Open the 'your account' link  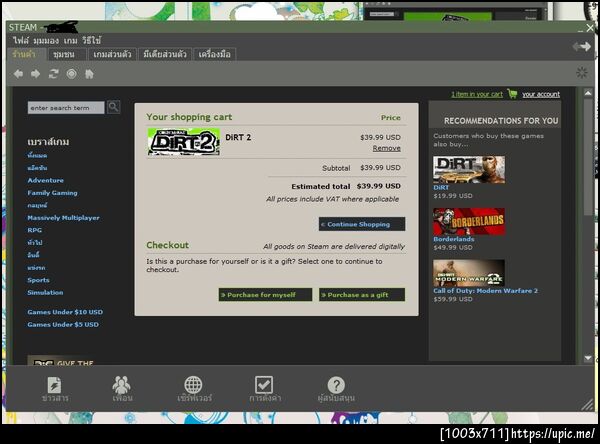tap(541, 94)
